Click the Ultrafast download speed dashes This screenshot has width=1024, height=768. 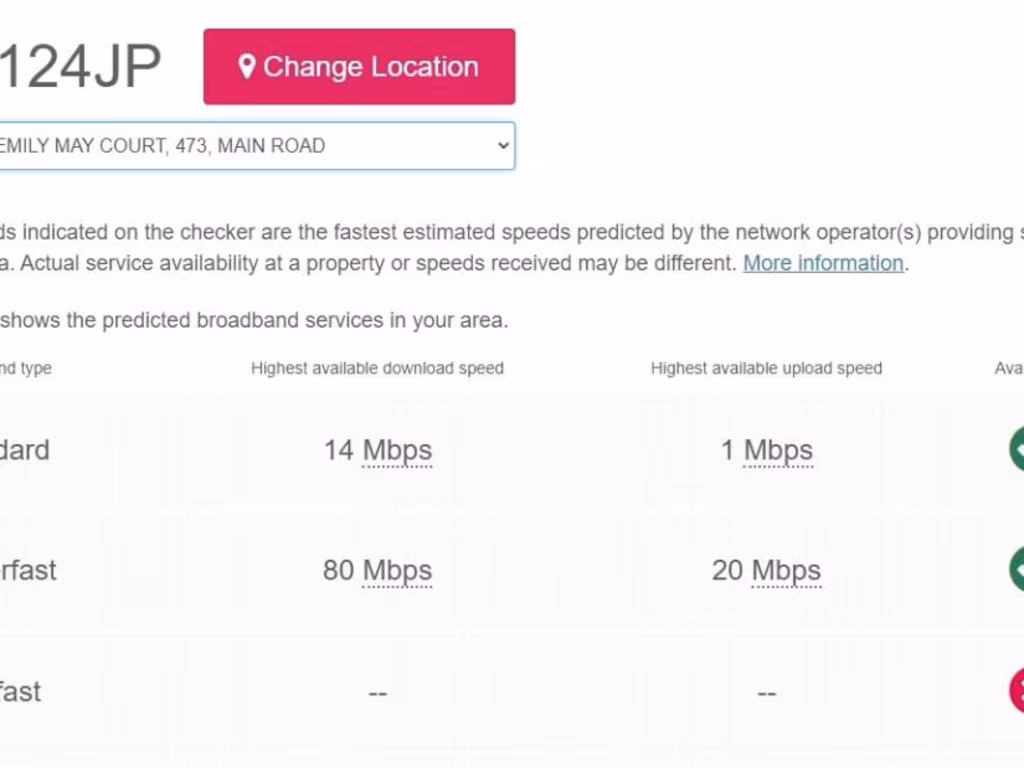377,692
